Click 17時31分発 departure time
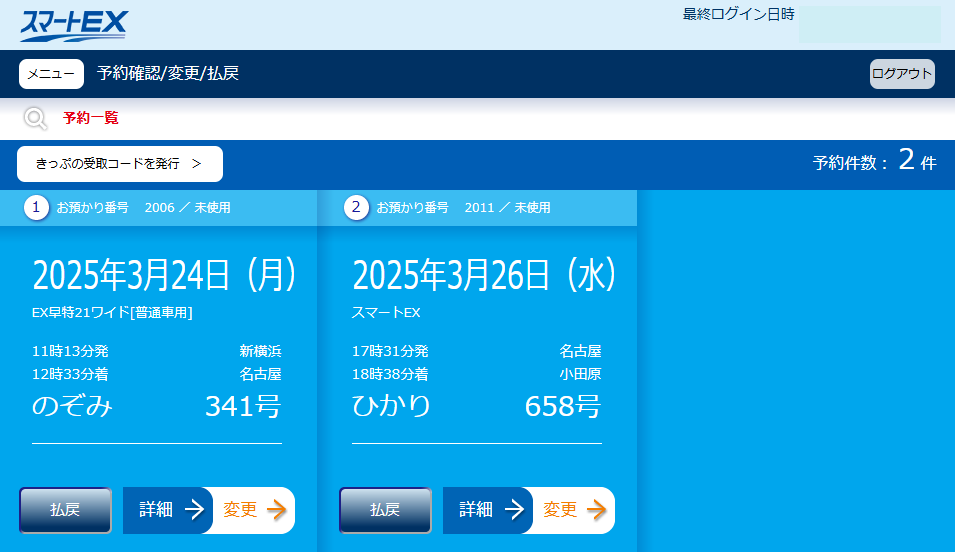 coord(390,352)
